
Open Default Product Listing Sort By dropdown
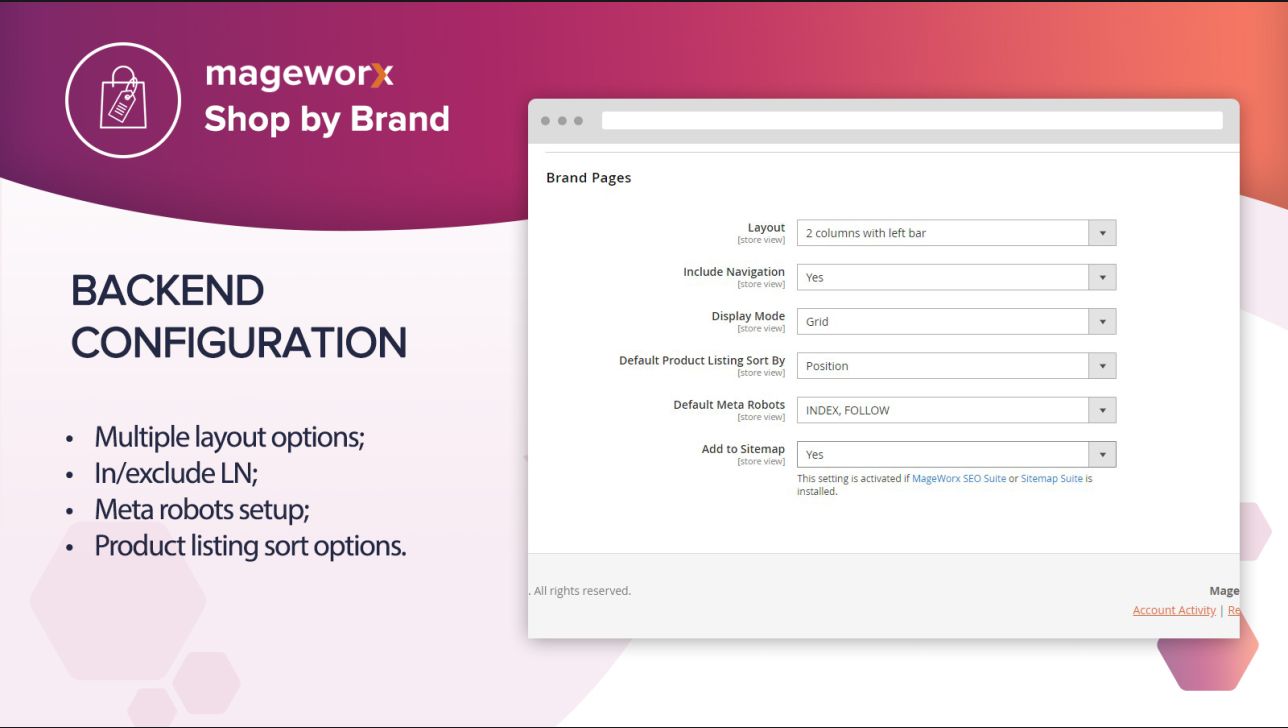click(955, 366)
